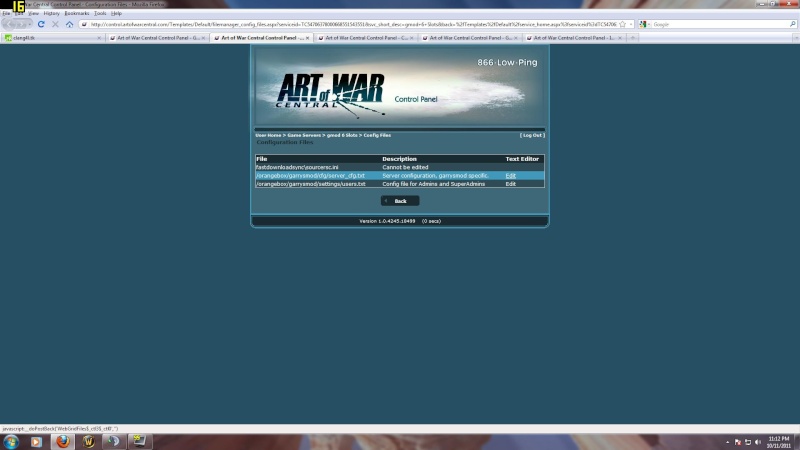Viewport: 800px width, 450px height.
Task: Open the clock showing 11:12 PM
Action: 779,442
